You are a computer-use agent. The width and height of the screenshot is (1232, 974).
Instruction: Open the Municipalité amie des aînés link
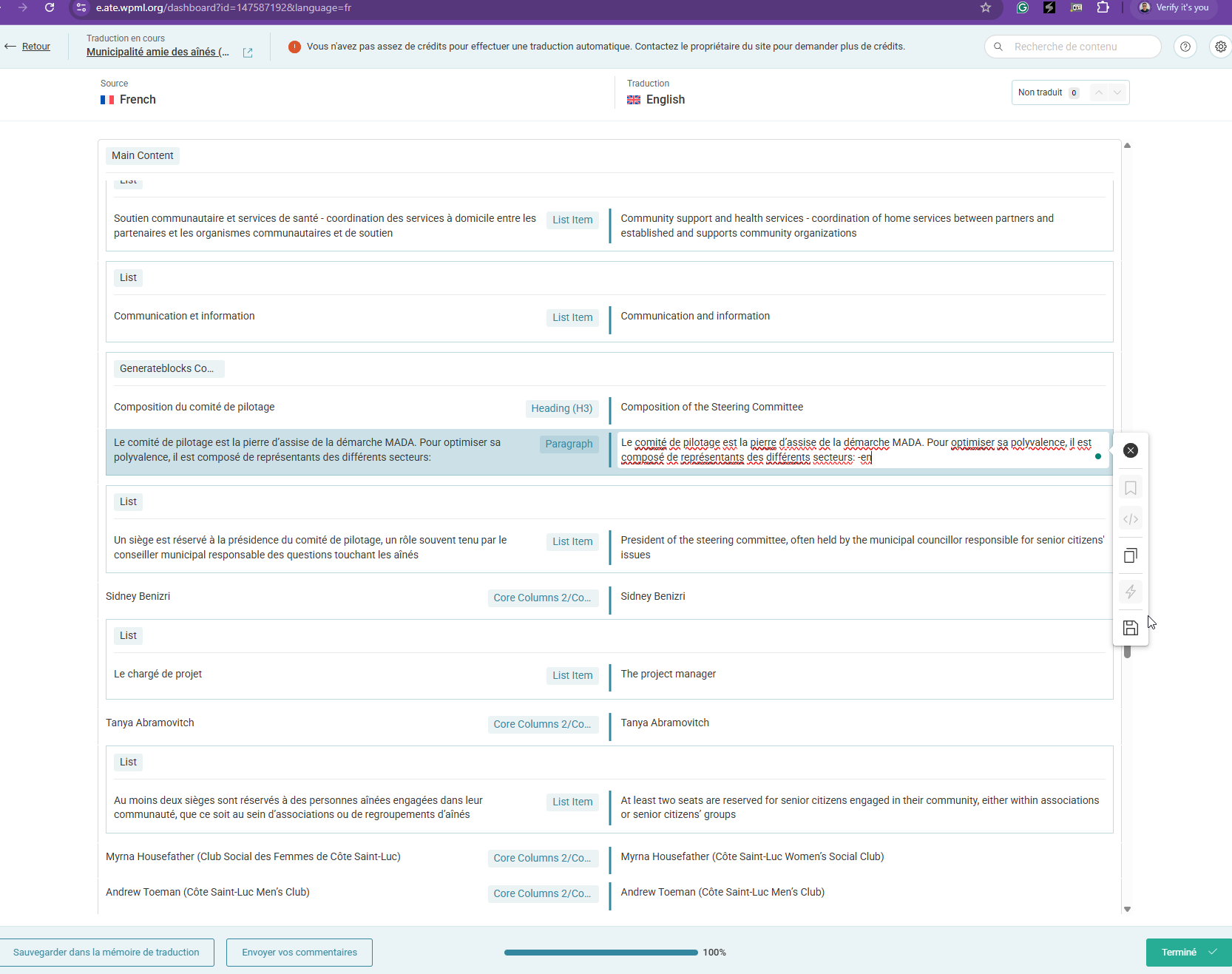(158, 52)
